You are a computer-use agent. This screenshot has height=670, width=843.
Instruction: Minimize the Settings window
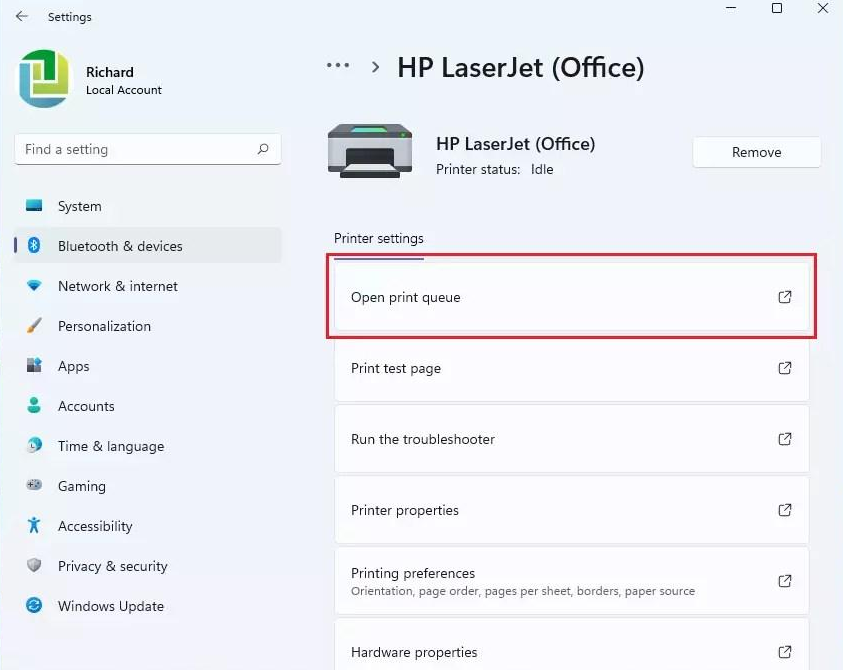[731, 8]
